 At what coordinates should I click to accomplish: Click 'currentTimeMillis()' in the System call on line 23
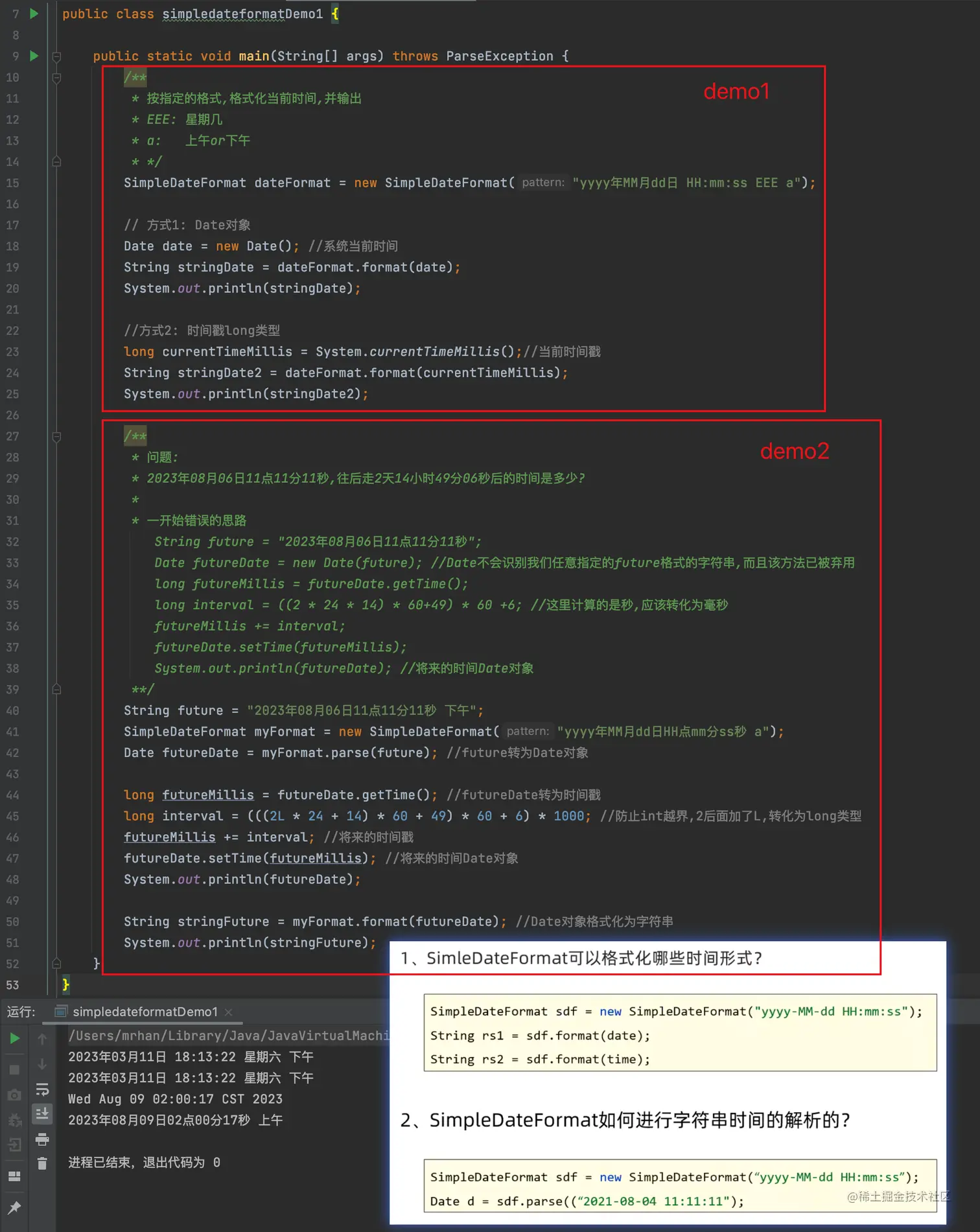pos(441,352)
